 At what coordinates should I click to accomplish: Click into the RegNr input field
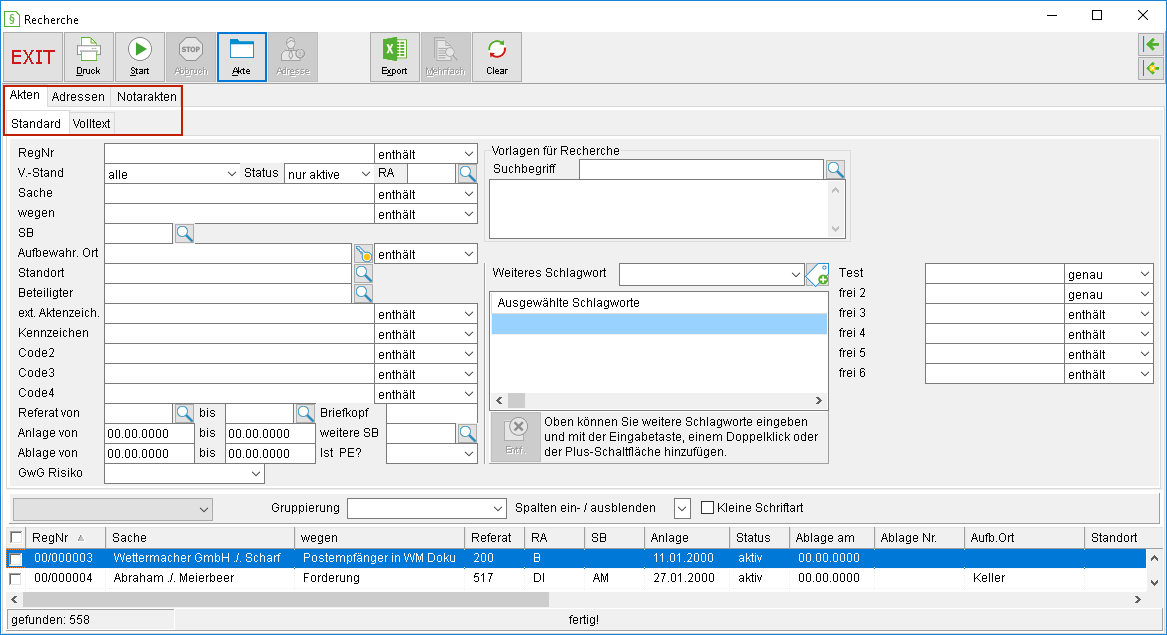coord(239,154)
